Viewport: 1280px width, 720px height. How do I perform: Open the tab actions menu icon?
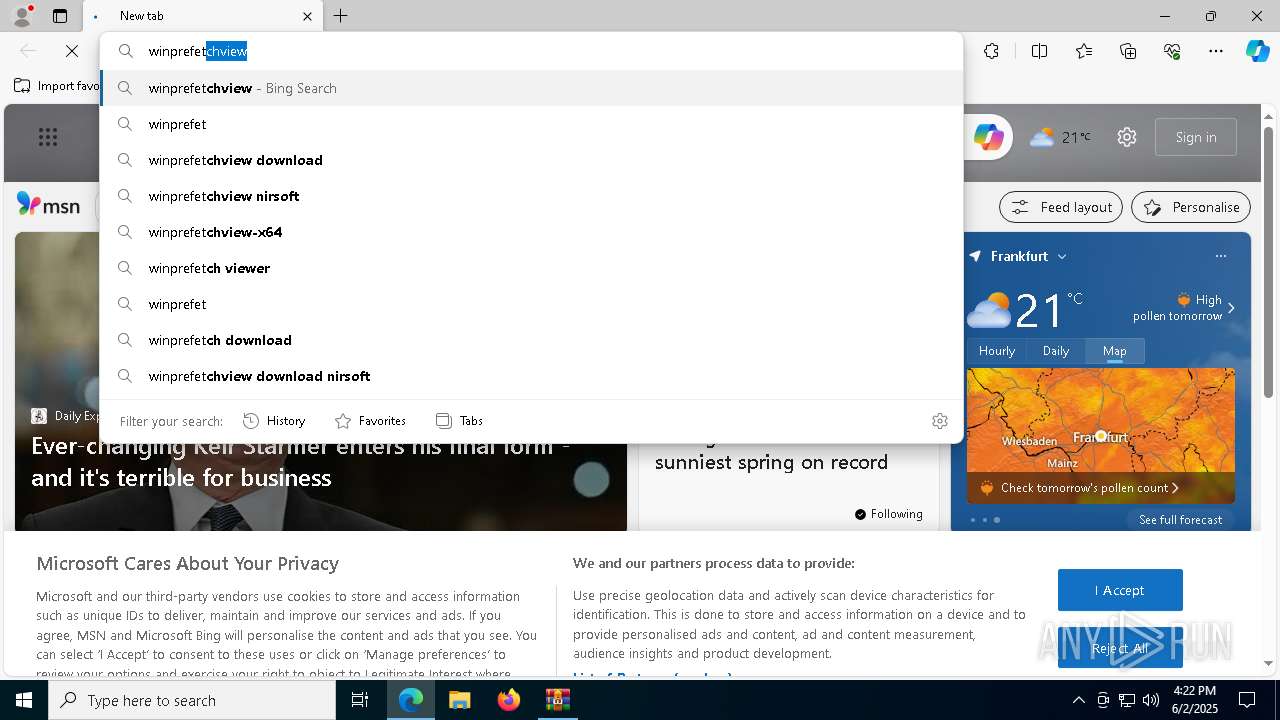point(60,16)
